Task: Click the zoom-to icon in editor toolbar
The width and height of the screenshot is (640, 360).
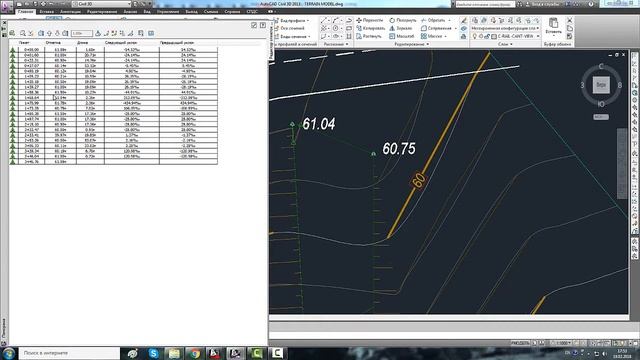Action: click(23, 33)
